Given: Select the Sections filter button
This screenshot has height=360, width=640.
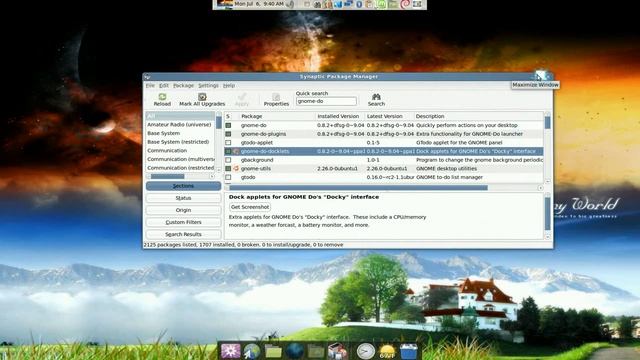Looking at the screenshot, I should coord(183,186).
